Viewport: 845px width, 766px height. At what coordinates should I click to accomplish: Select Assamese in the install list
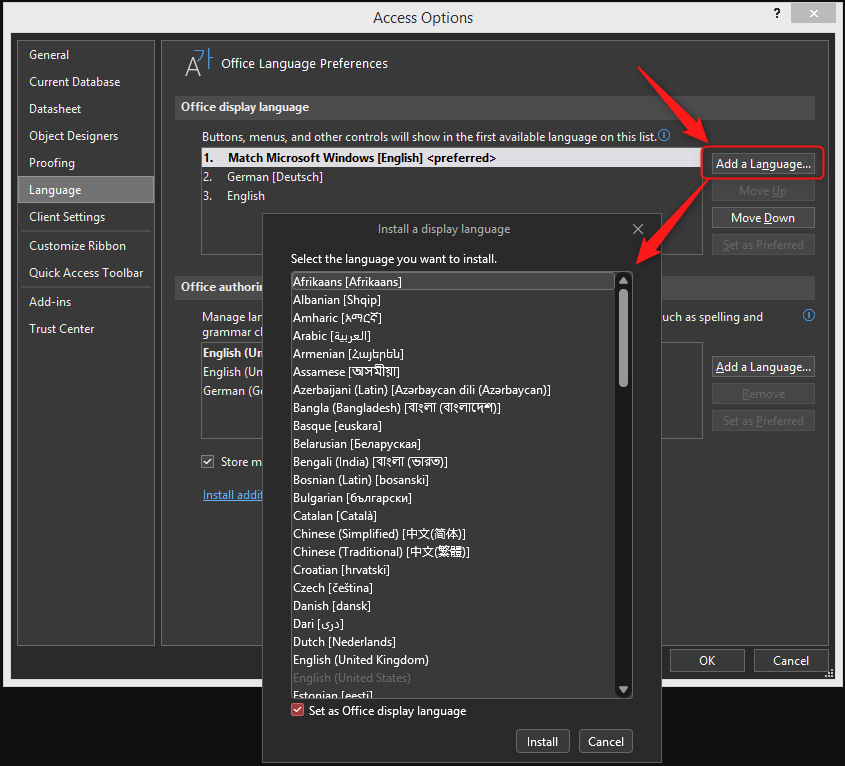[453, 371]
